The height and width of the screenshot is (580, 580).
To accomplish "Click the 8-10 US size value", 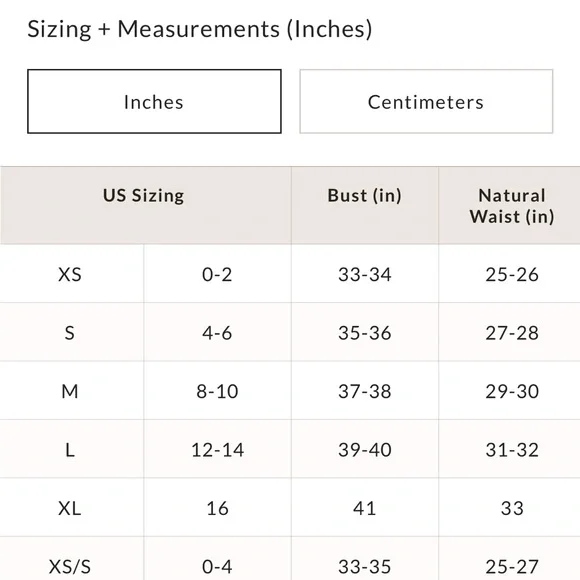I will pos(217,391).
